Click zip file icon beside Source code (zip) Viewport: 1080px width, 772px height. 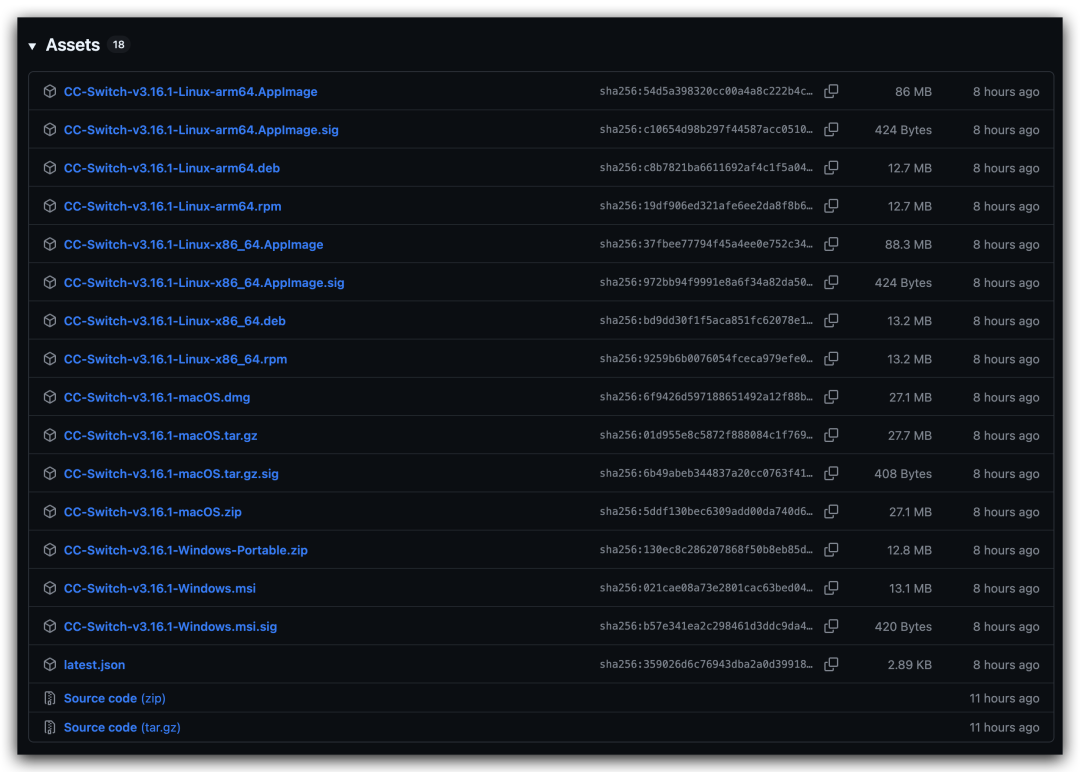click(50, 698)
